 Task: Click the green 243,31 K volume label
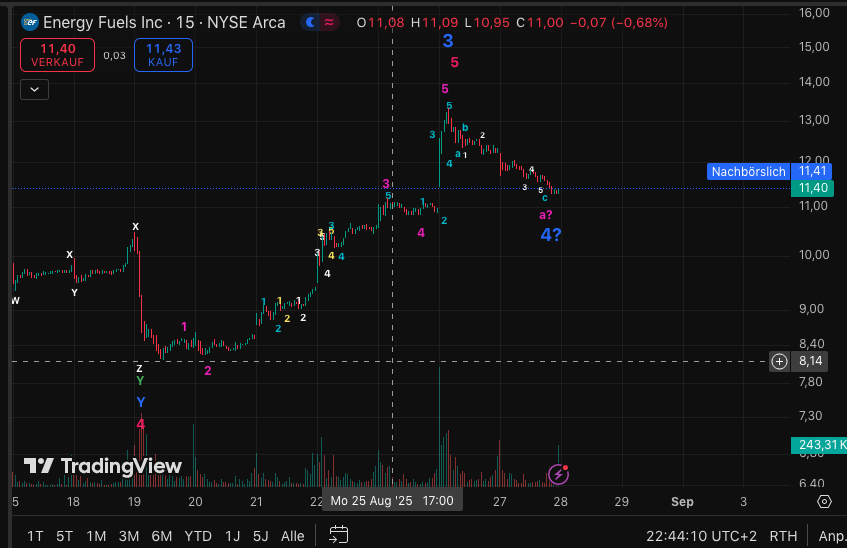click(818, 444)
